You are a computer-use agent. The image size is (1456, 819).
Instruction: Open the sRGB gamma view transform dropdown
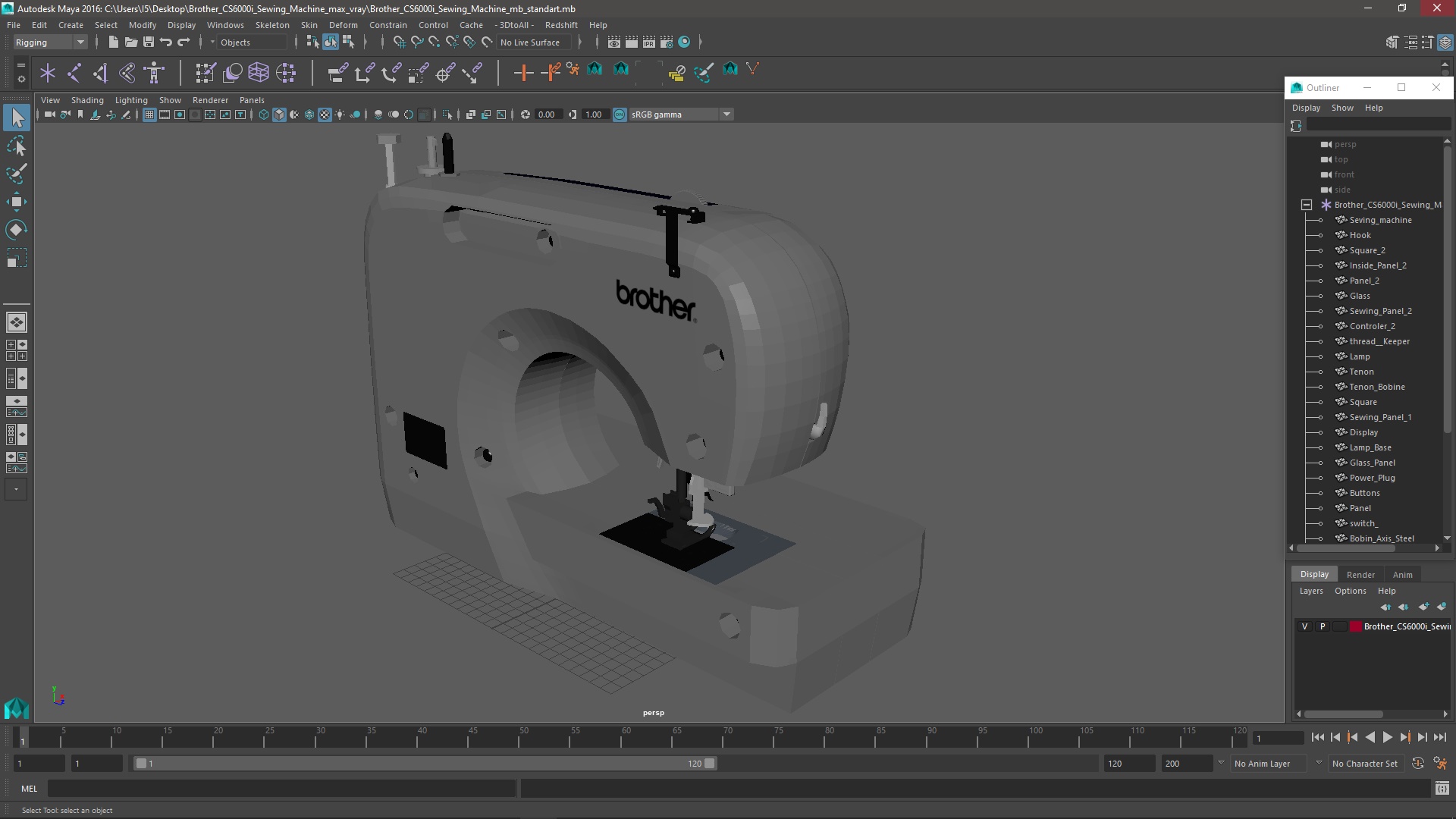(x=681, y=115)
